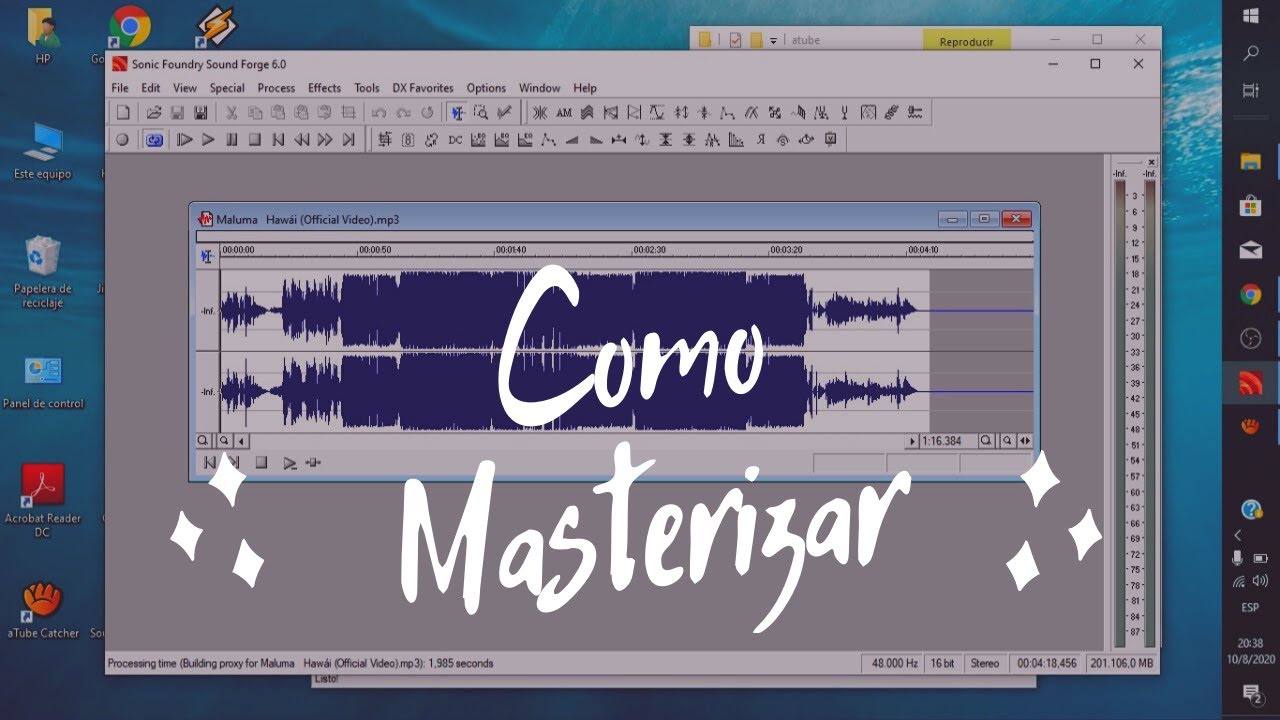Click the Cut scissors icon
The image size is (1280, 720).
(231, 113)
